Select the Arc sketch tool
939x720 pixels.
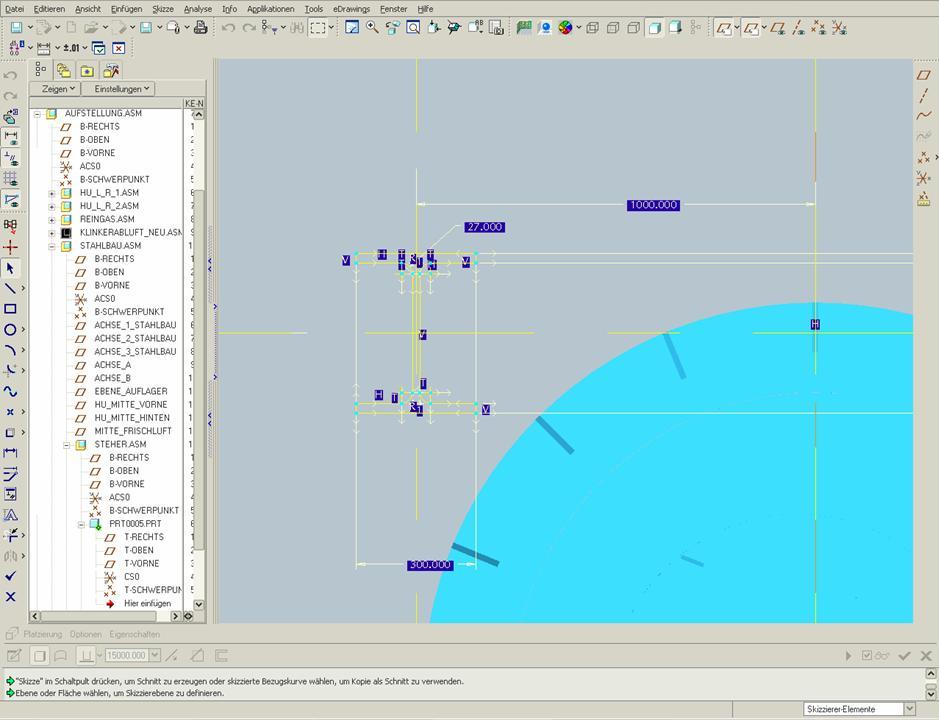(x=10, y=350)
